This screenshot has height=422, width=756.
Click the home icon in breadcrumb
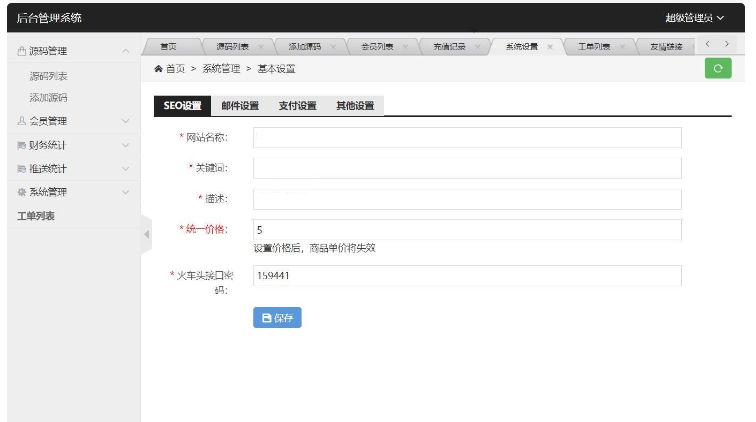pyautogui.click(x=158, y=69)
